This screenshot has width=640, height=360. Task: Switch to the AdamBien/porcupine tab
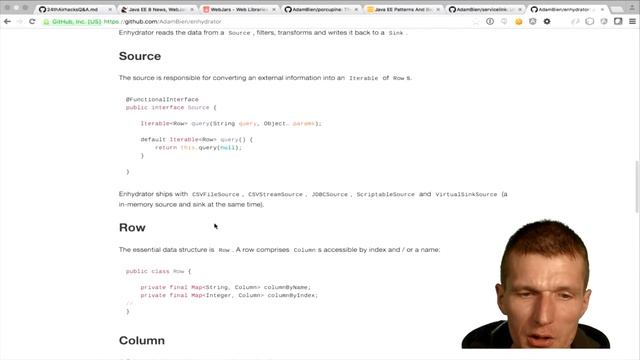321,9
